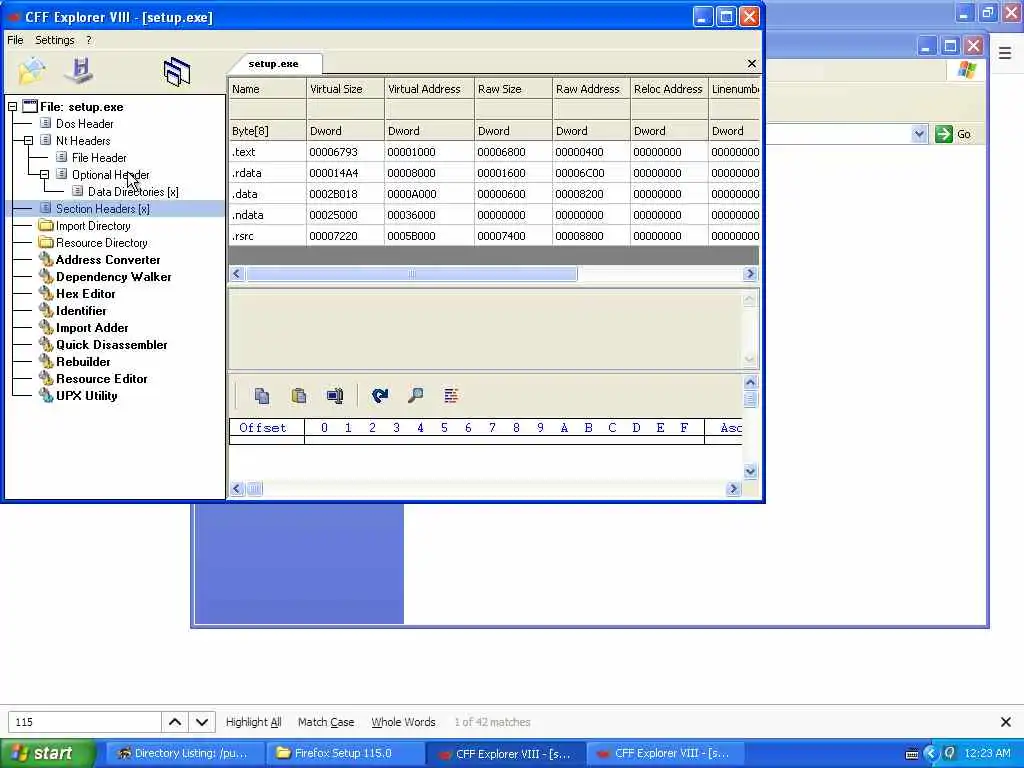The height and width of the screenshot is (768, 1024).
Task: Collapse the Optional Header tree node
Action: (44, 174)
